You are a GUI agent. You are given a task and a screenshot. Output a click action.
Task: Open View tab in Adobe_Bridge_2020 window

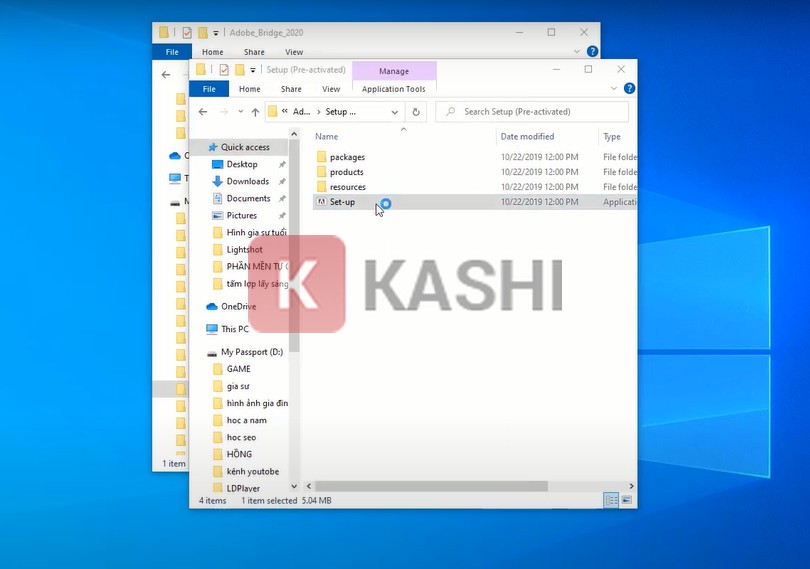294,52
